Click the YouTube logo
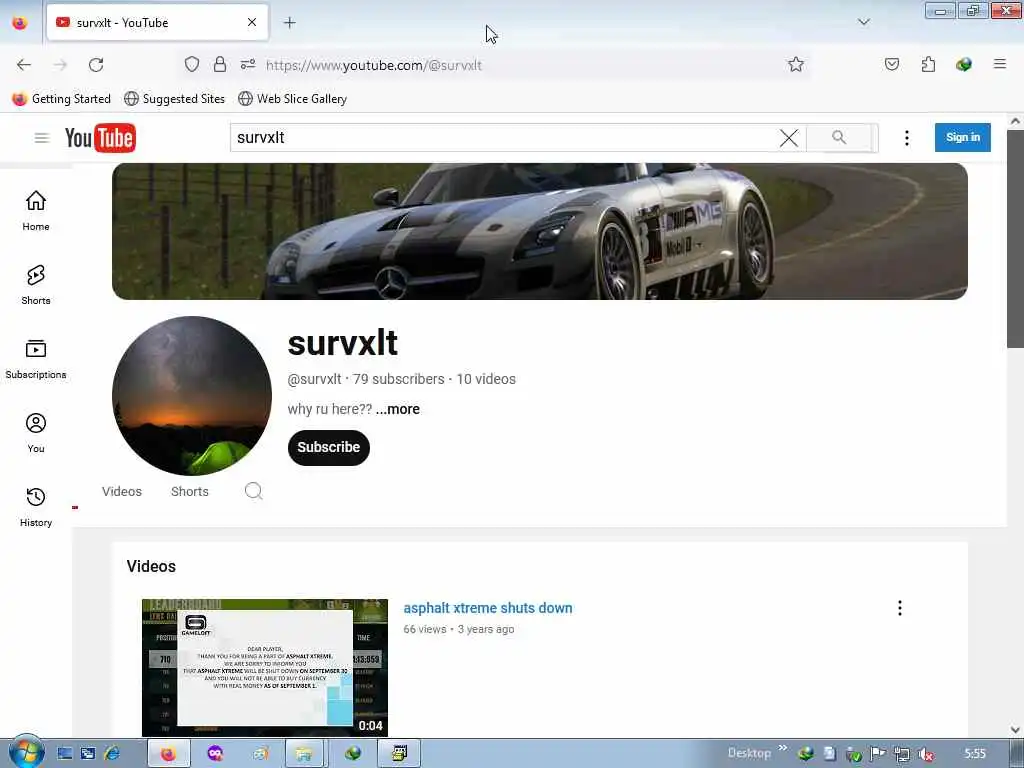 tap(101, 138)
